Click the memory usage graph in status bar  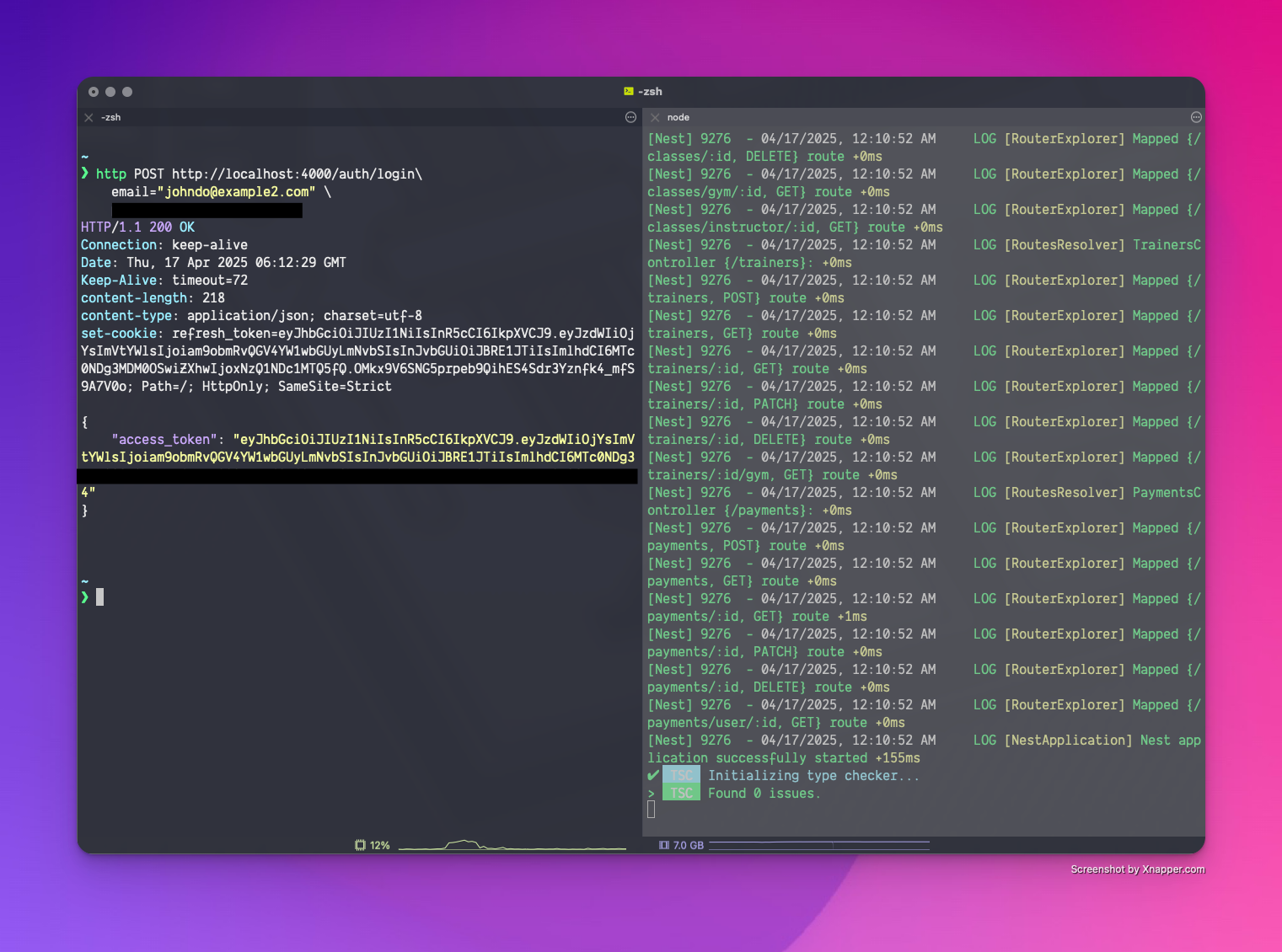click(819, 845)
